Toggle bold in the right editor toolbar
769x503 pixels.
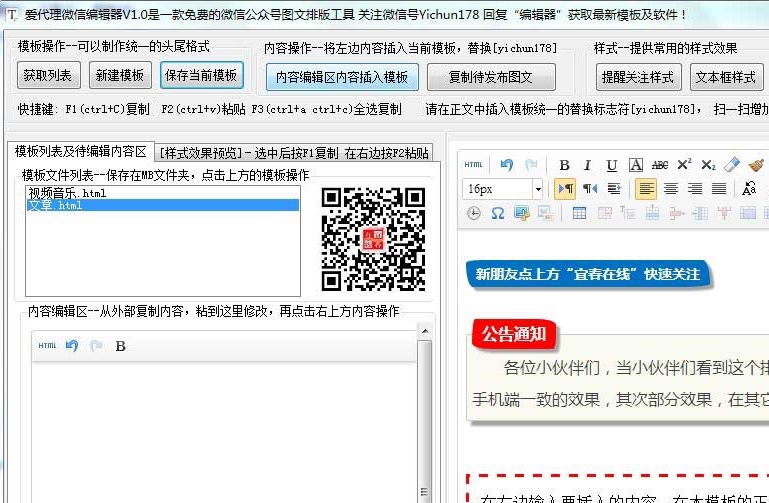point(564,165)
